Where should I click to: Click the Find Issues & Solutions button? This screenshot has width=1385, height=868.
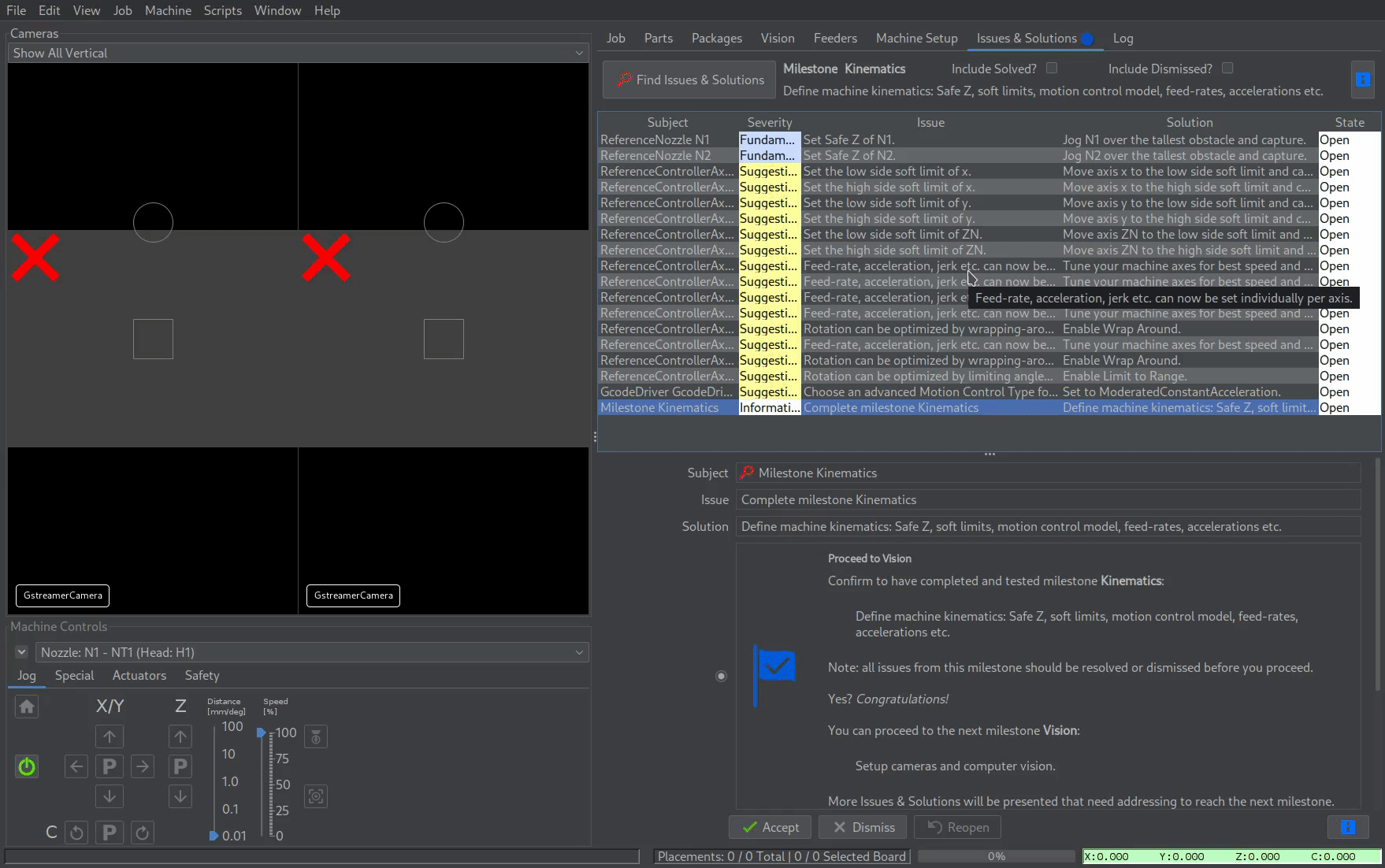click(689, 79)
